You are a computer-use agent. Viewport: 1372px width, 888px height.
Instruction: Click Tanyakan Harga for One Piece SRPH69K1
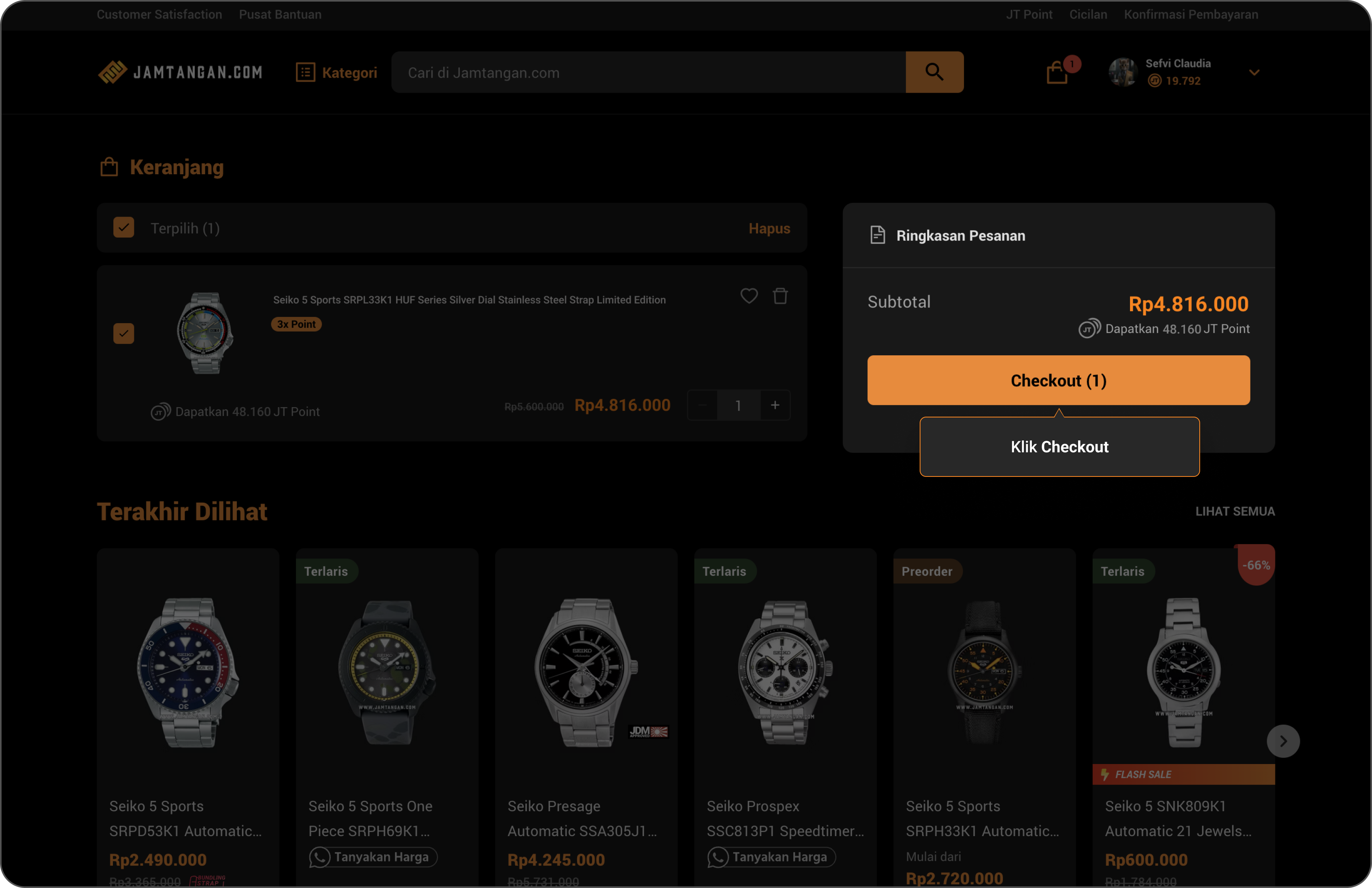coord(373,858)
